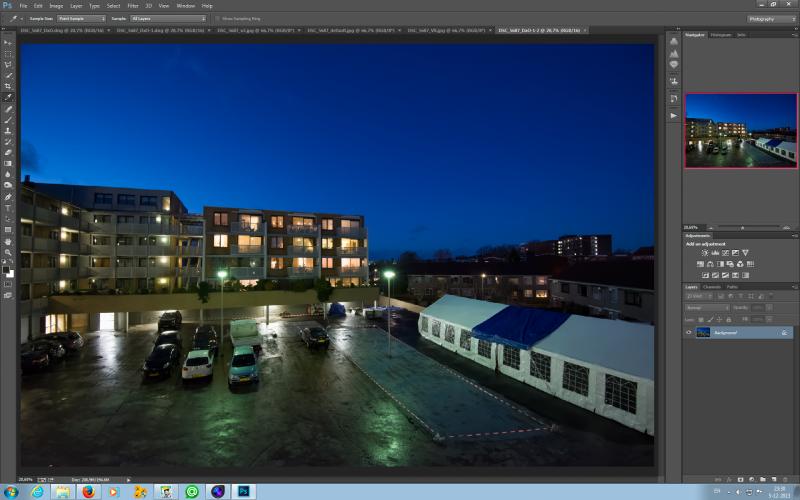800x500 pixels.
Task: Add a Levels adjustment
Action: 715,253
